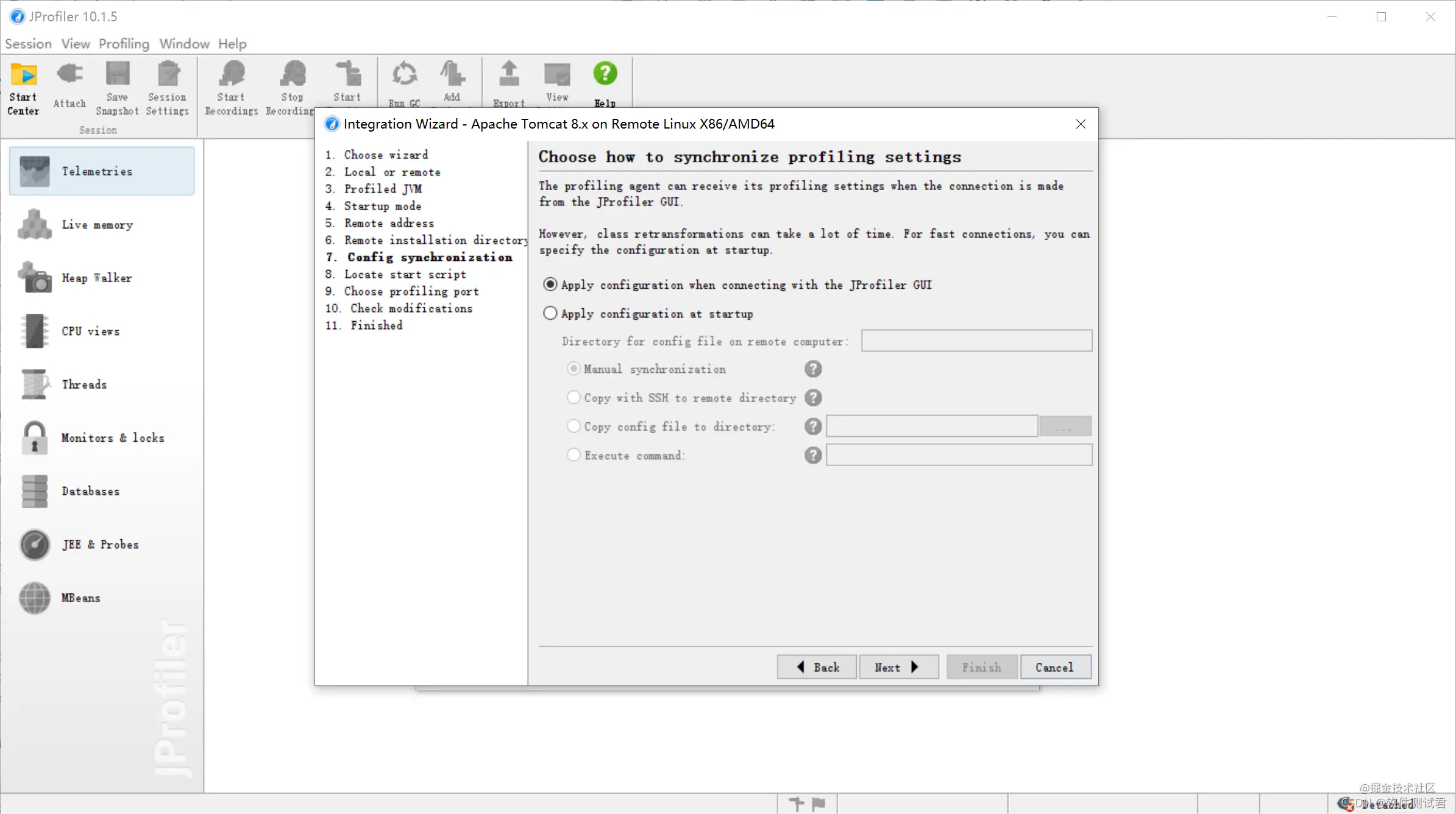The height and width of the screenshot is (814, 1456).
Task: Open the Profiling menu
Action: point(124,44)
